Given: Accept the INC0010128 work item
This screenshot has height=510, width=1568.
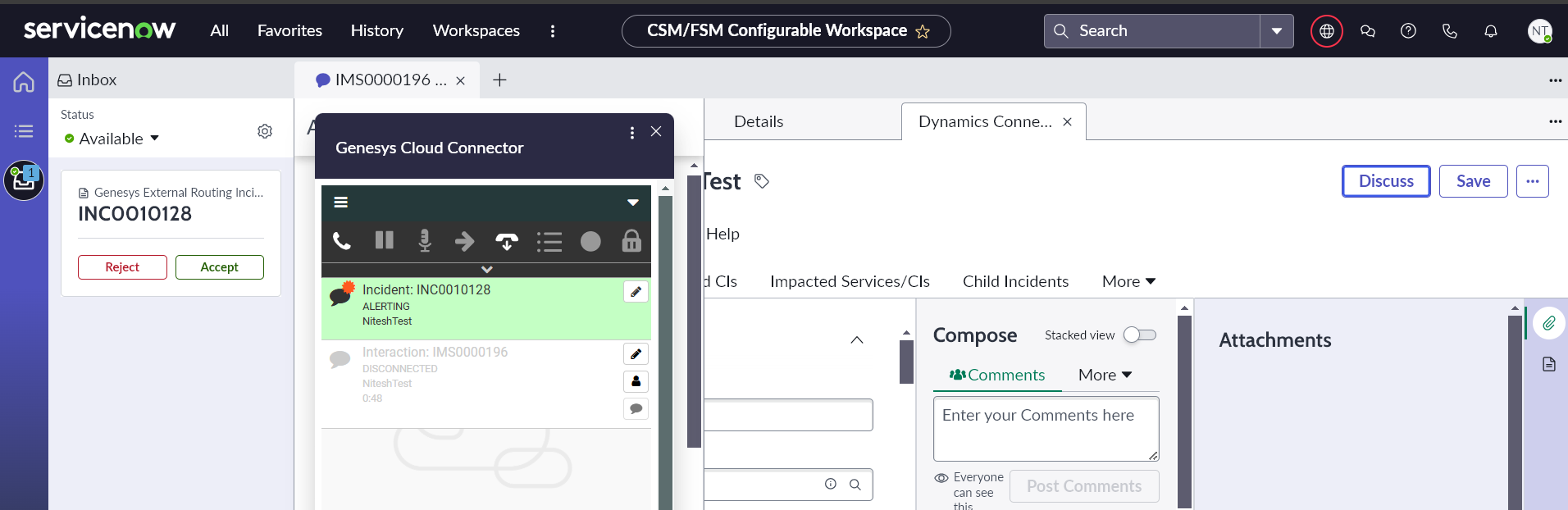Looking at the screenshot, I should tap(220, 267).
